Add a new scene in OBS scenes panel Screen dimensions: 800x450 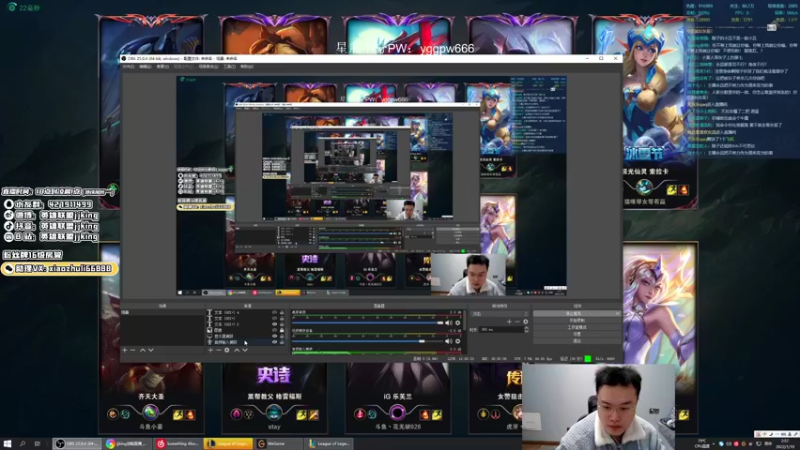click(x=124, y=350)
